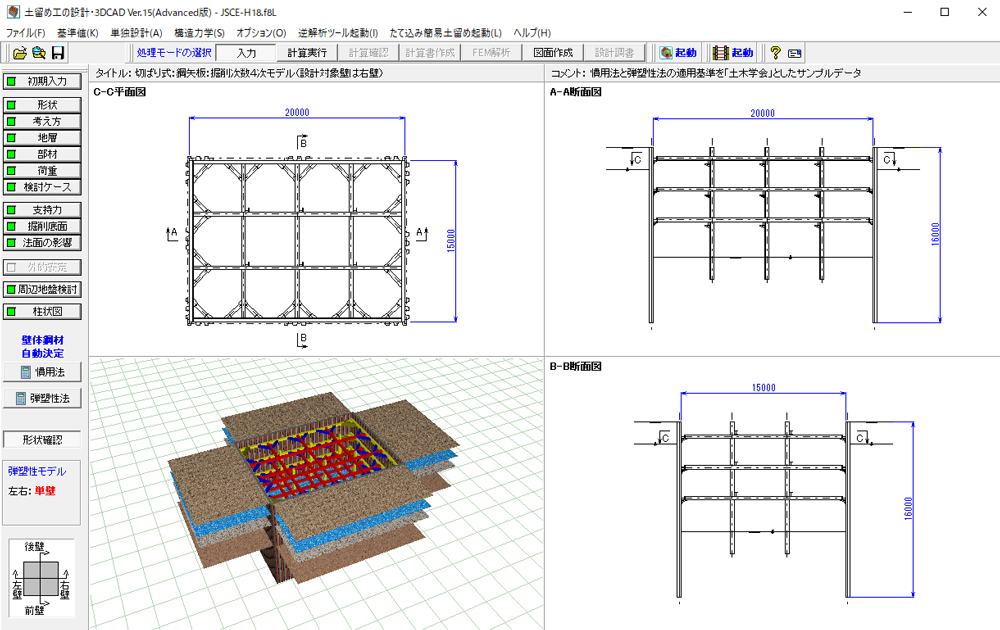
Task: Open the 基準値(K) menu
Action: click(78, 33)
